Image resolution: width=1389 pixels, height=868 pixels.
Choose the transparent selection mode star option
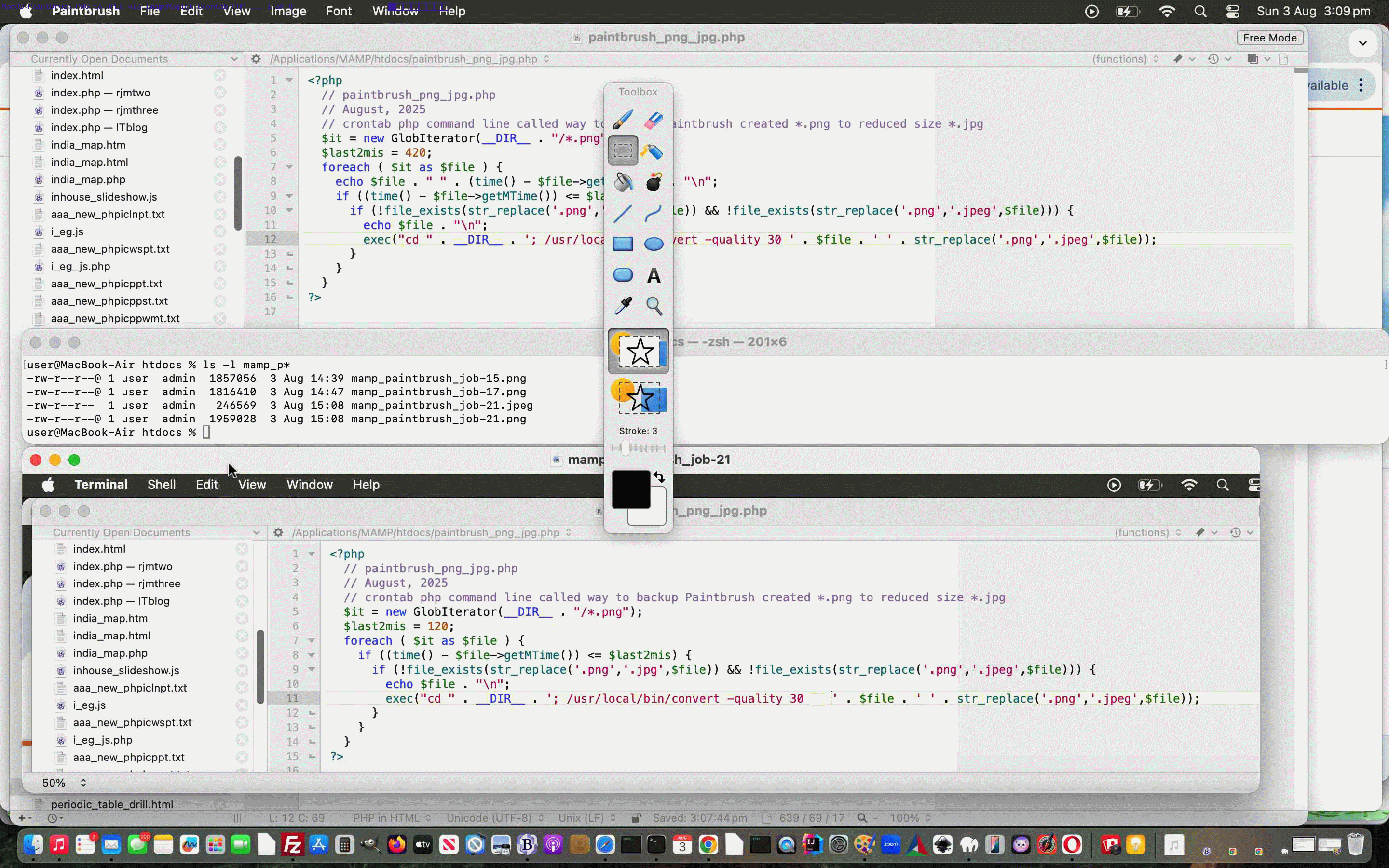[x=638, y=397]
